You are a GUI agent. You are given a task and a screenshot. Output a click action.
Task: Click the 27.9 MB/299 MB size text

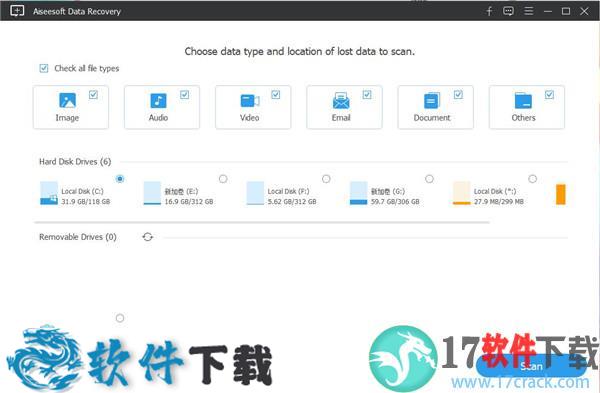pyautogui.click(x=499, y=202)
